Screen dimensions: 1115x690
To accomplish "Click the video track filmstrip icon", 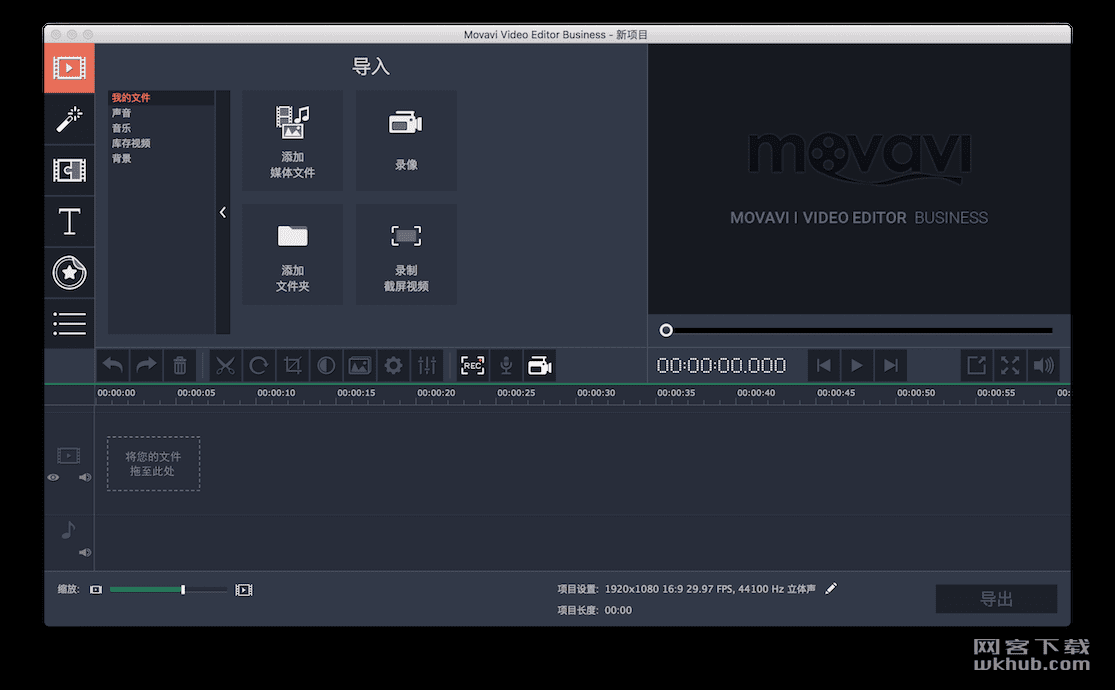I will (69, 455).
